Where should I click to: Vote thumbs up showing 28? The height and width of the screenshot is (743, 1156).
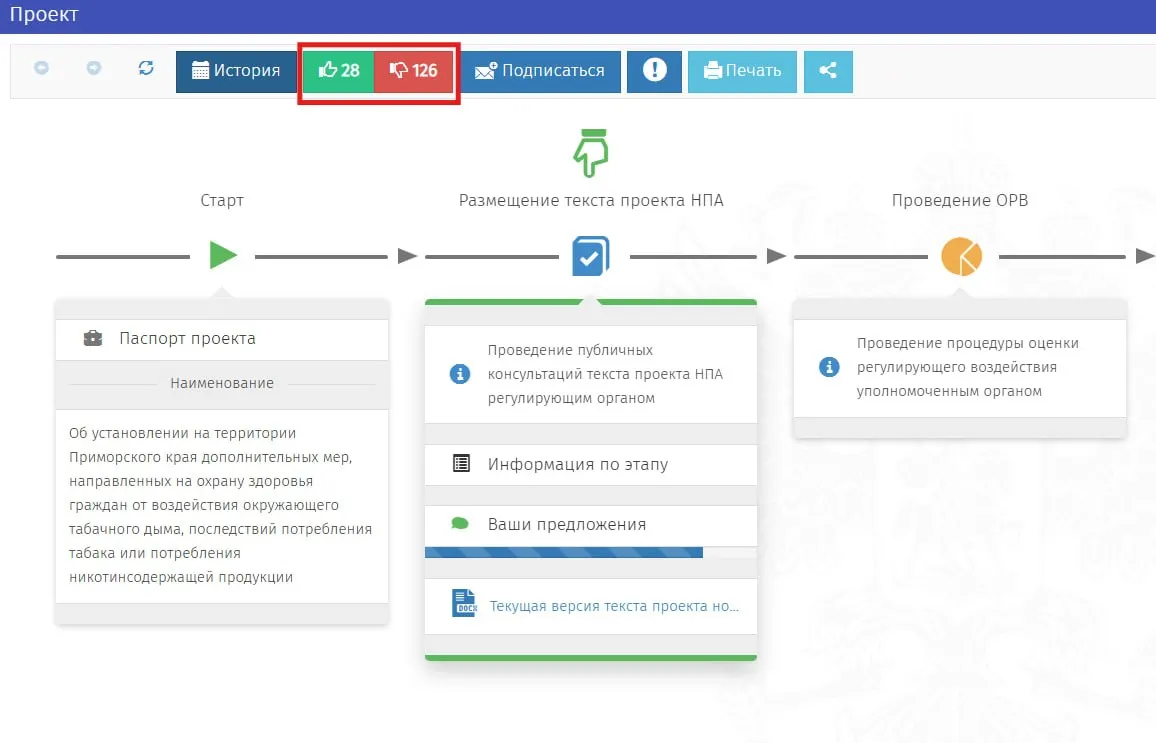click(x=338, y=71)
